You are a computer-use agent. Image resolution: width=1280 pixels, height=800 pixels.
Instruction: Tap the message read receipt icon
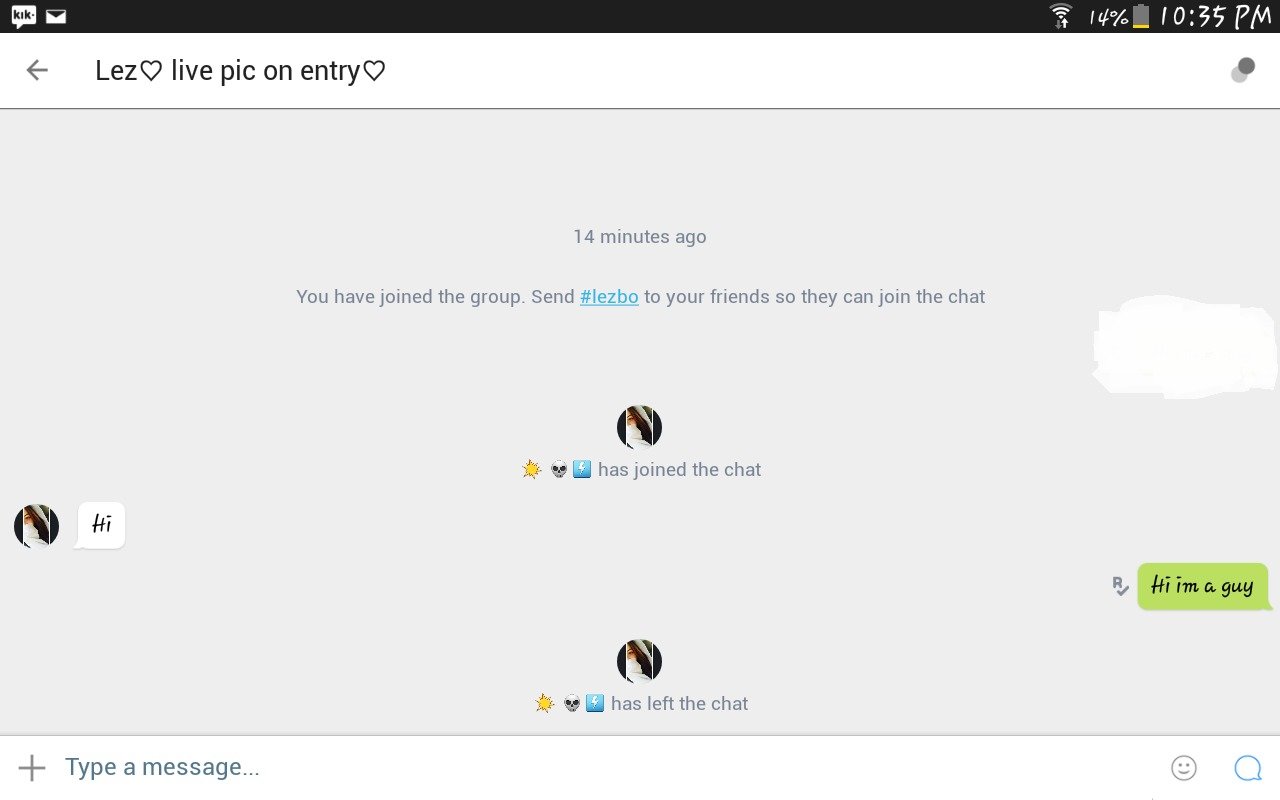pyautogui.click(x=1121, y=586)
